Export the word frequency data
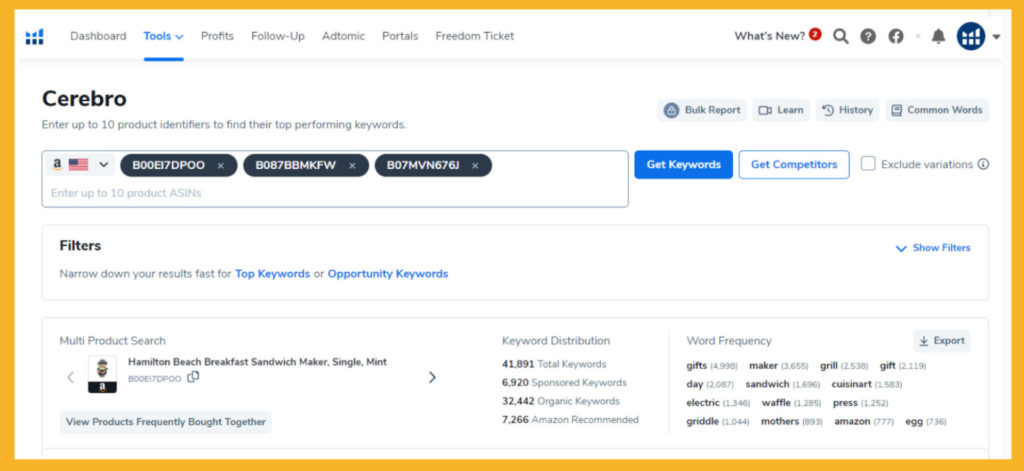 [x=941, y=341]
